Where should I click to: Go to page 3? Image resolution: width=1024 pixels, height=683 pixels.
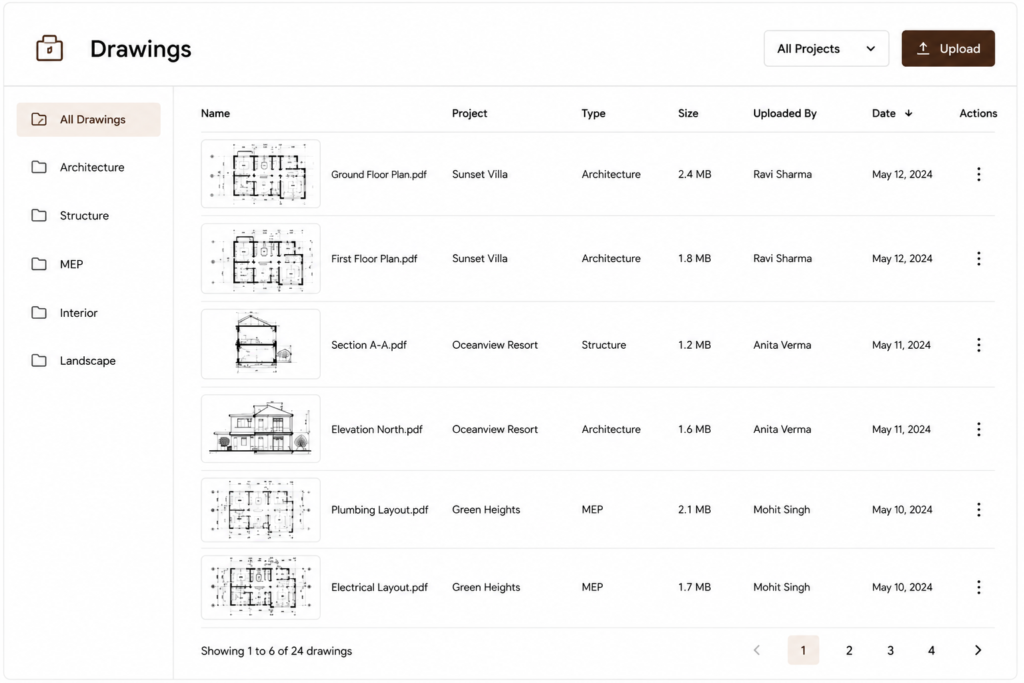[x=890, y=650]
